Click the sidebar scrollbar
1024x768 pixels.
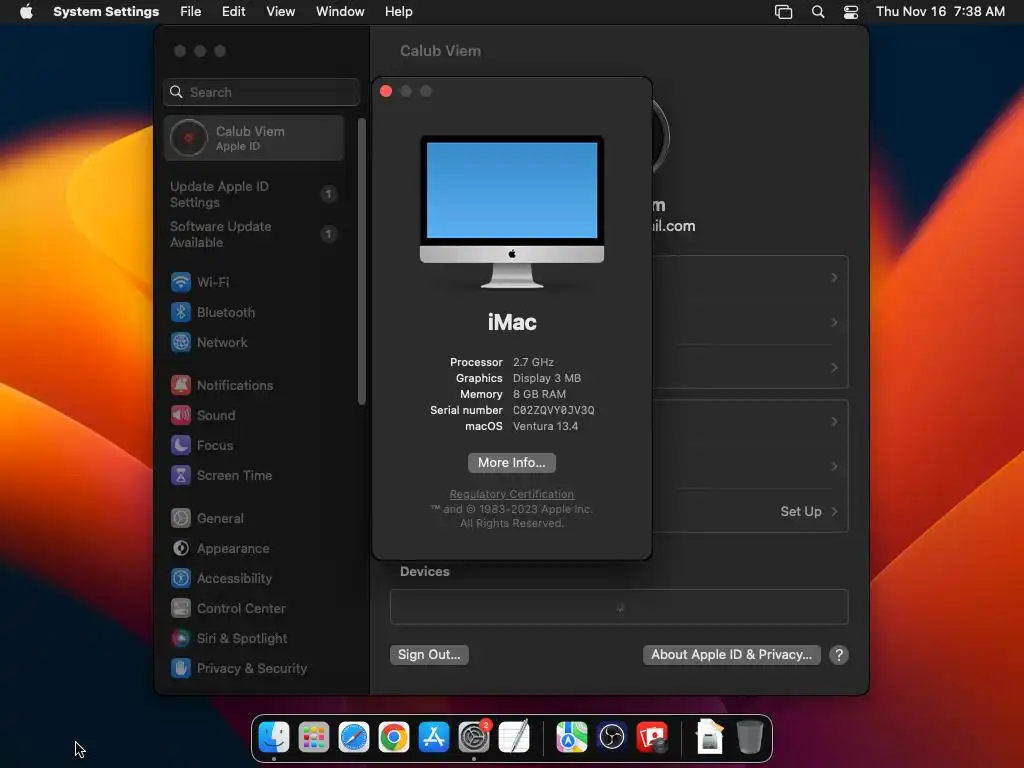point(361,261)
